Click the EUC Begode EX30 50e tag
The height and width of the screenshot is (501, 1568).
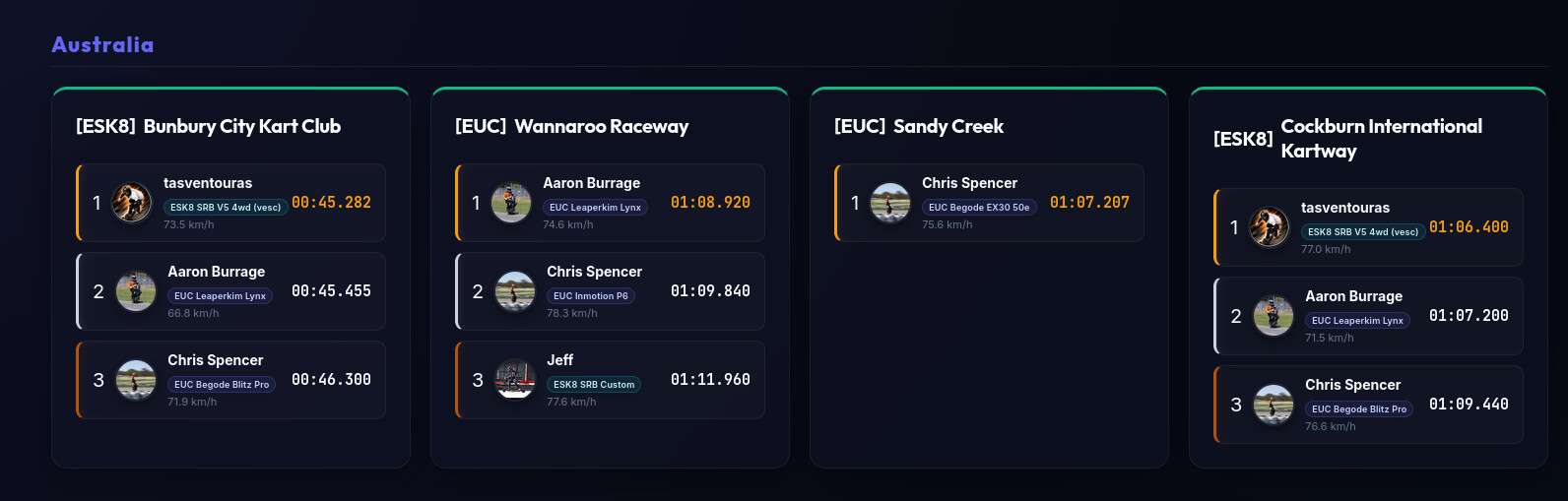979,208
